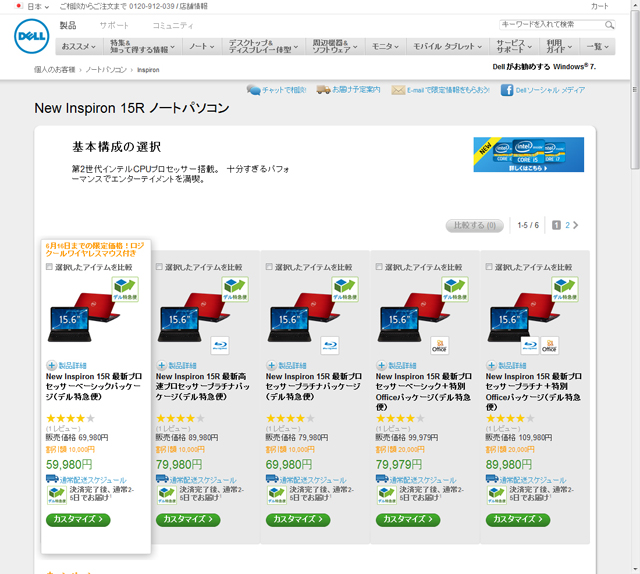Click express delivery icon beside 89,980円 delivery note

click(497, 495)
